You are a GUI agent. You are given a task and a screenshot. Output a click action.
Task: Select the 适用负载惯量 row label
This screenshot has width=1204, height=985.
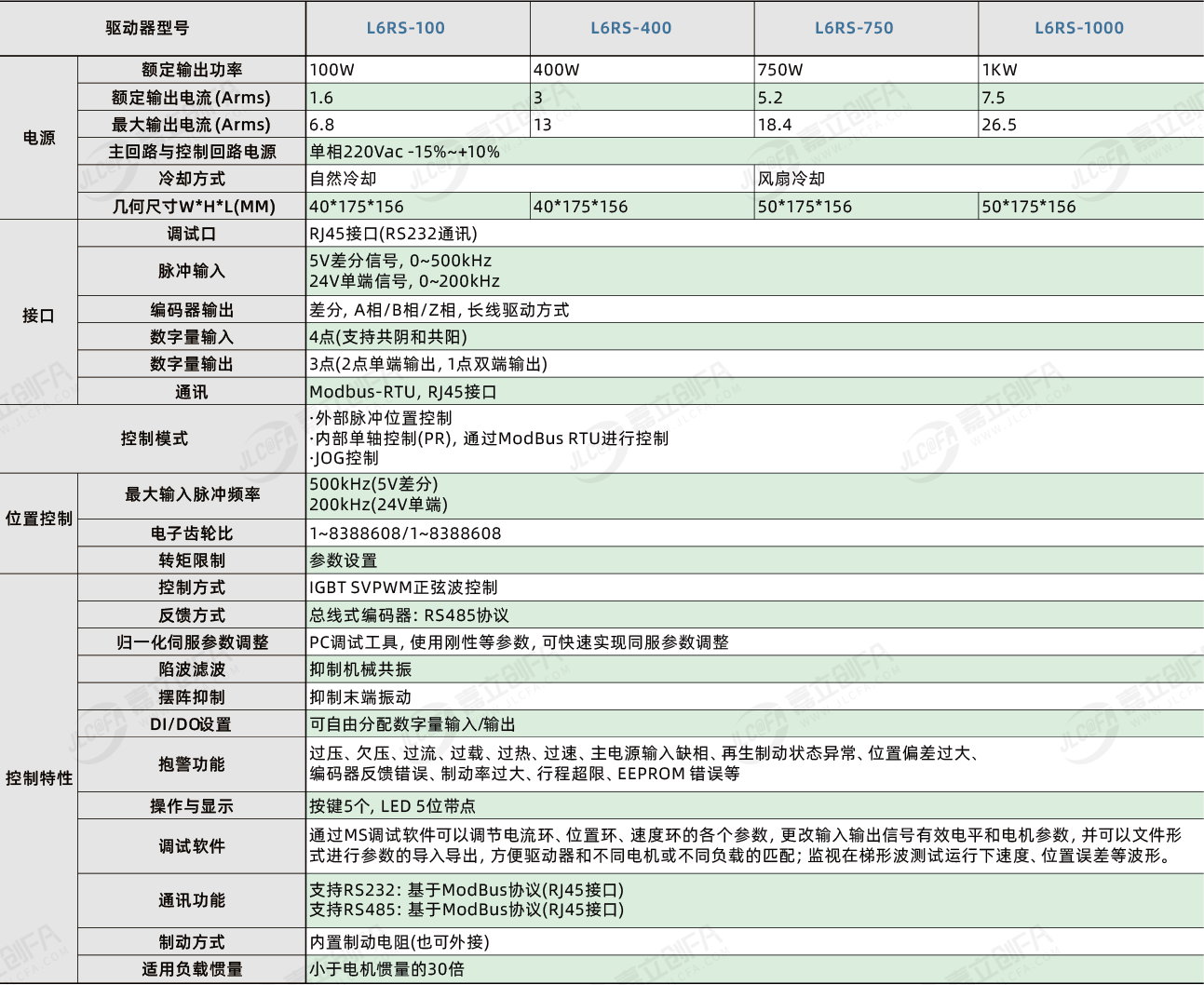192,969
